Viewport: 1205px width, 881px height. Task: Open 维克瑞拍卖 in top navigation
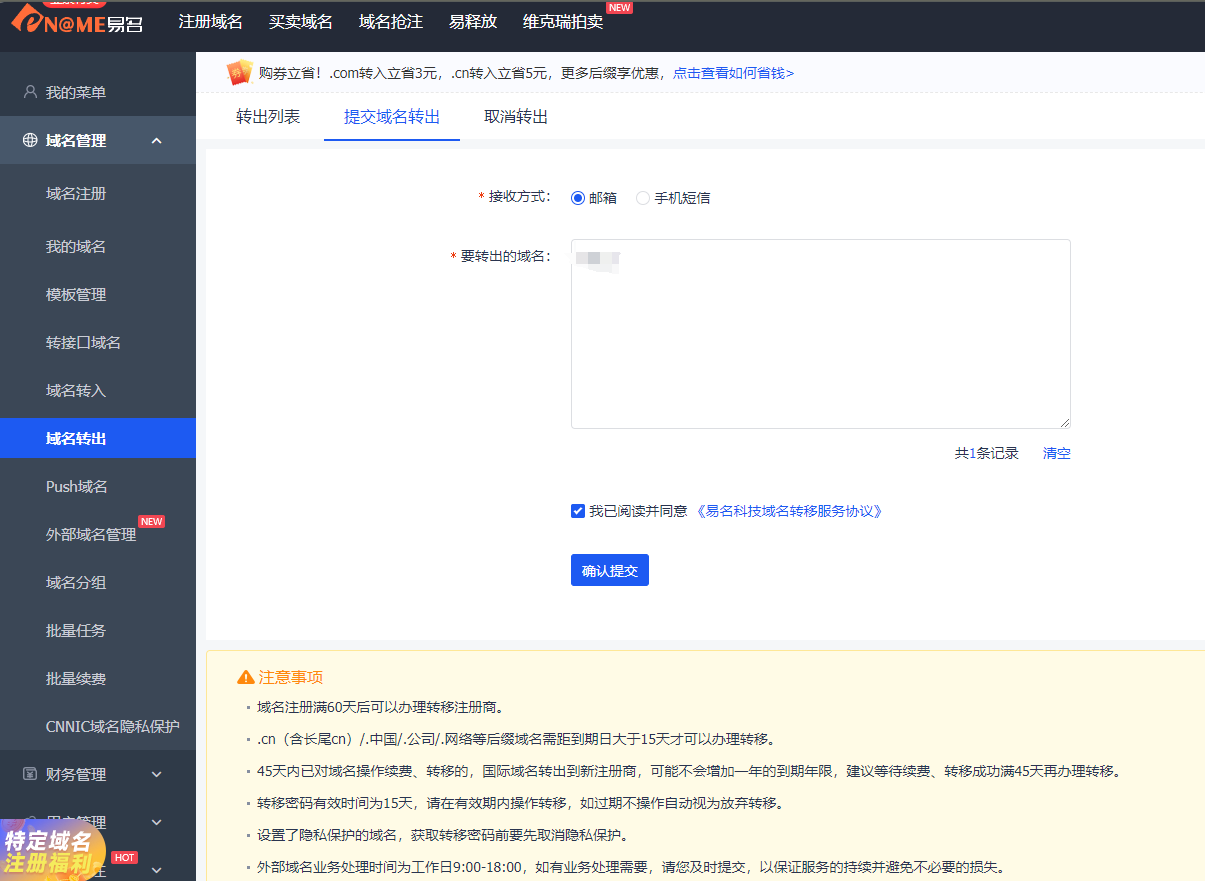tap(563, 22)
